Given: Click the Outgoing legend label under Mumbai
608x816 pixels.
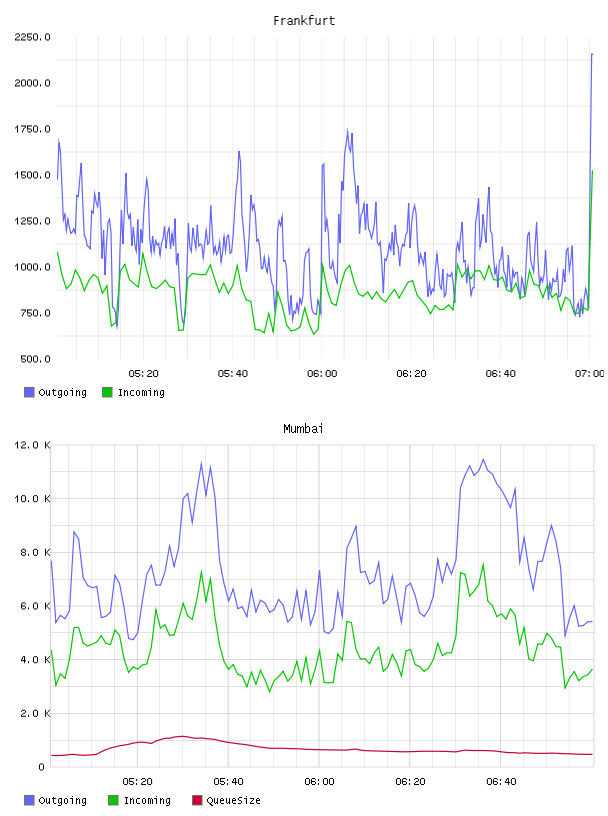Looking at the screenshot, I should point(62,800).
